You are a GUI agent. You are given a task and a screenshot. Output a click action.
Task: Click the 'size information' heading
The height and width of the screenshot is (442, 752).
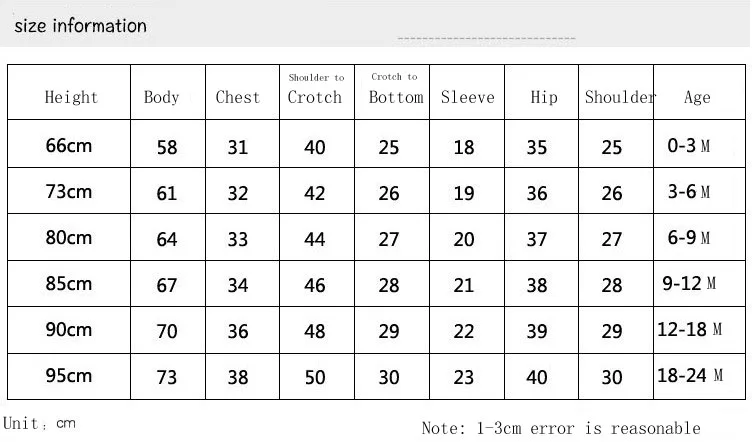click(x=80, y=26)
